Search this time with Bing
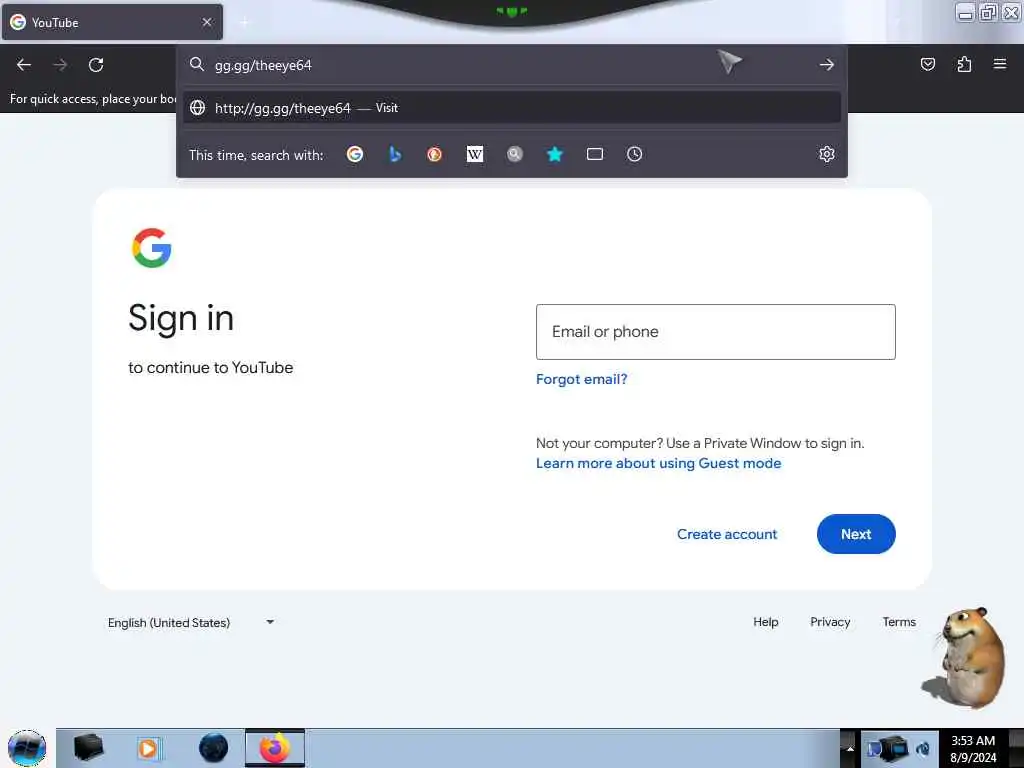Image resolution: width=1024 pixels, height=768 pixels. coord(394,154)
